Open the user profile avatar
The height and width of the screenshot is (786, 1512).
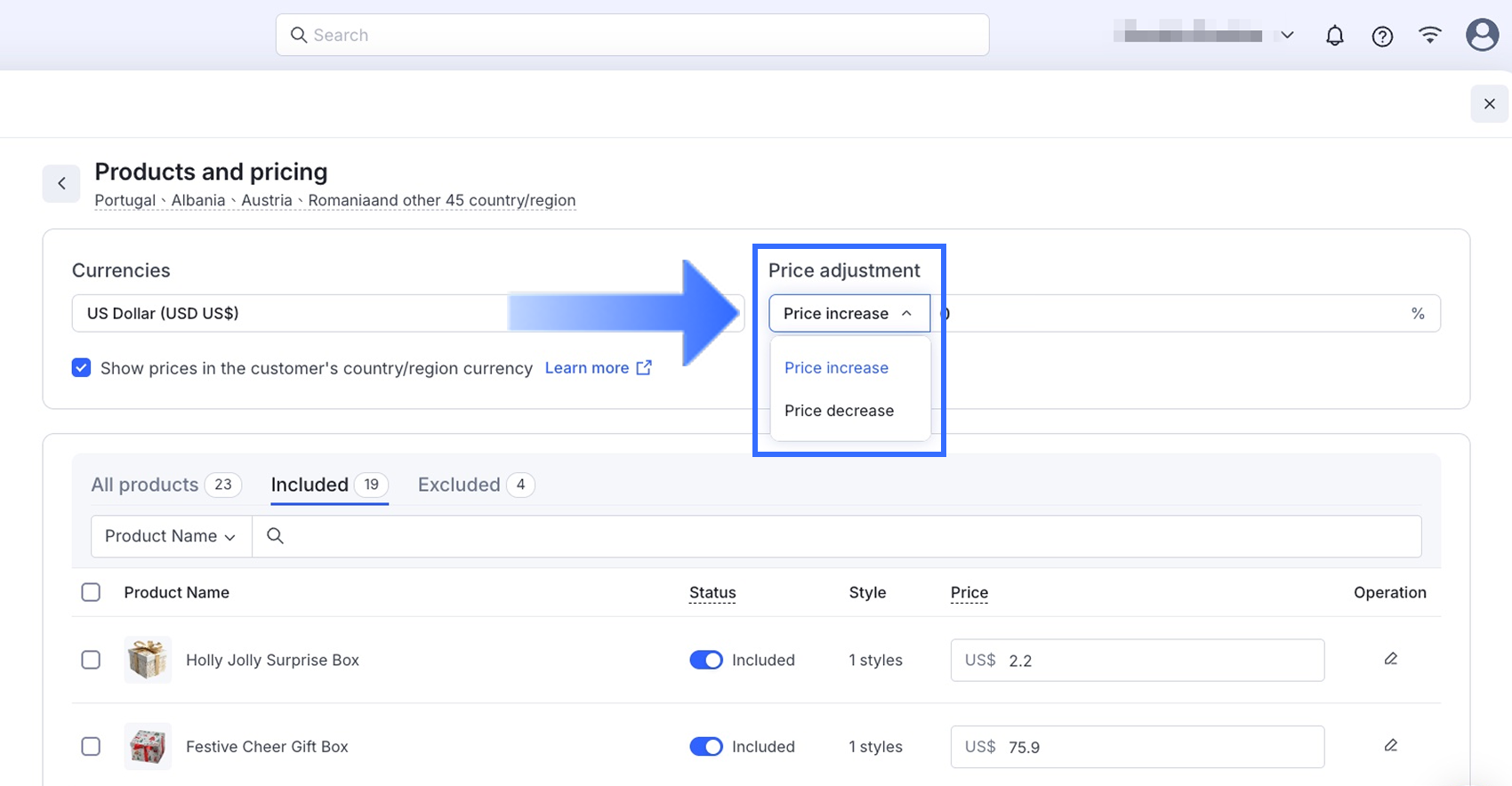tap(1481, 36)
